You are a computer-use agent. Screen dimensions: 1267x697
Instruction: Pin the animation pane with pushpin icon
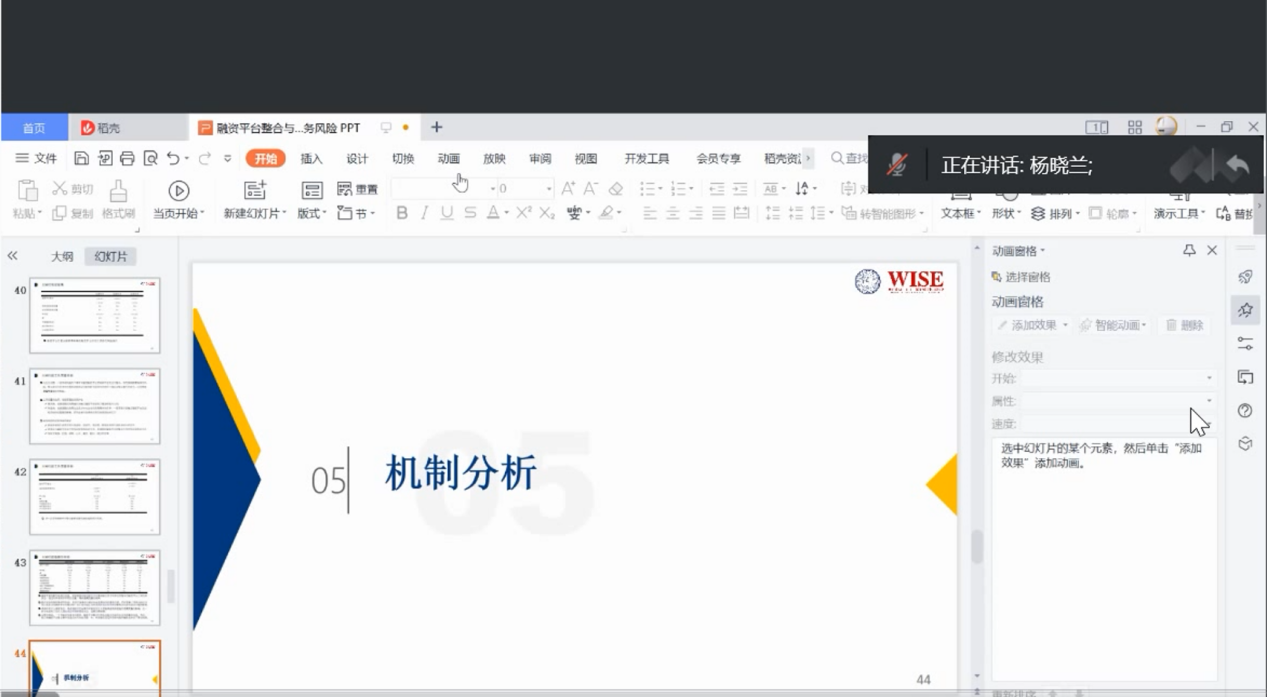point(1189,251)
